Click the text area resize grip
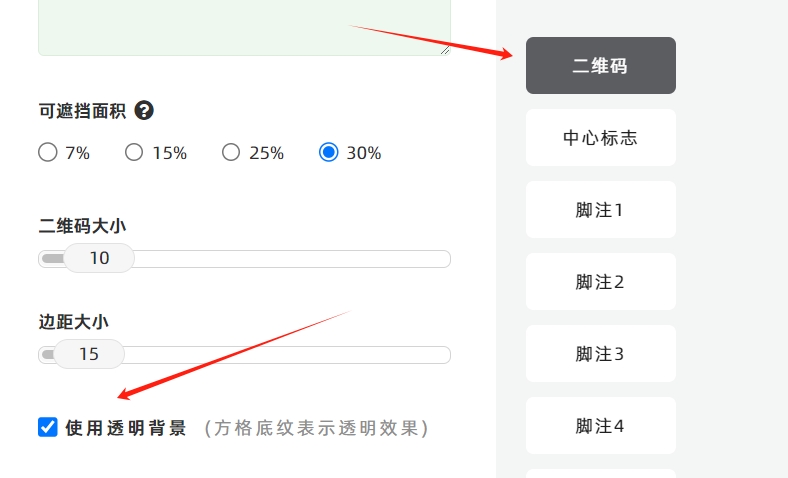The image size is (788, 478). pyautogui.click(x=445, y=50)
